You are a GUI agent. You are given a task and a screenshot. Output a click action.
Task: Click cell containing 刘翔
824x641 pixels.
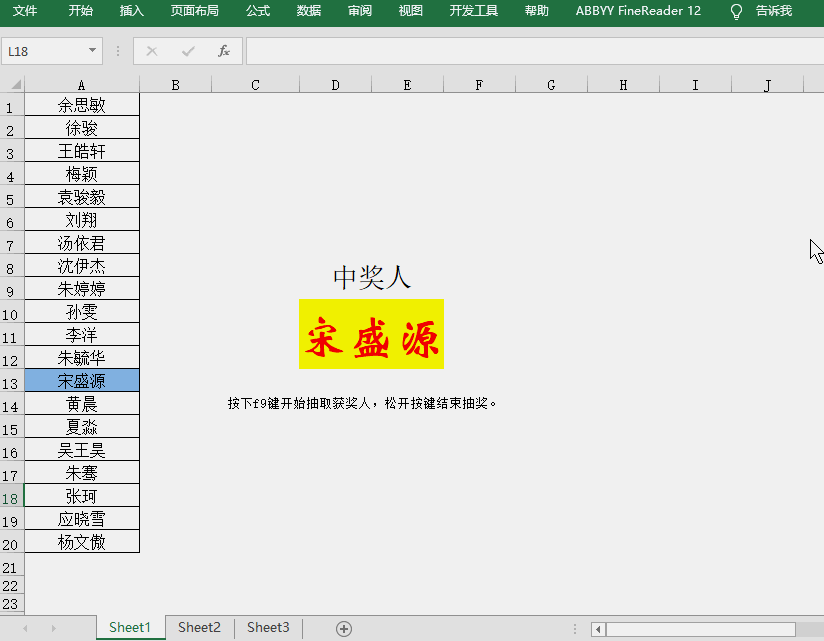[x=81, y=220]
